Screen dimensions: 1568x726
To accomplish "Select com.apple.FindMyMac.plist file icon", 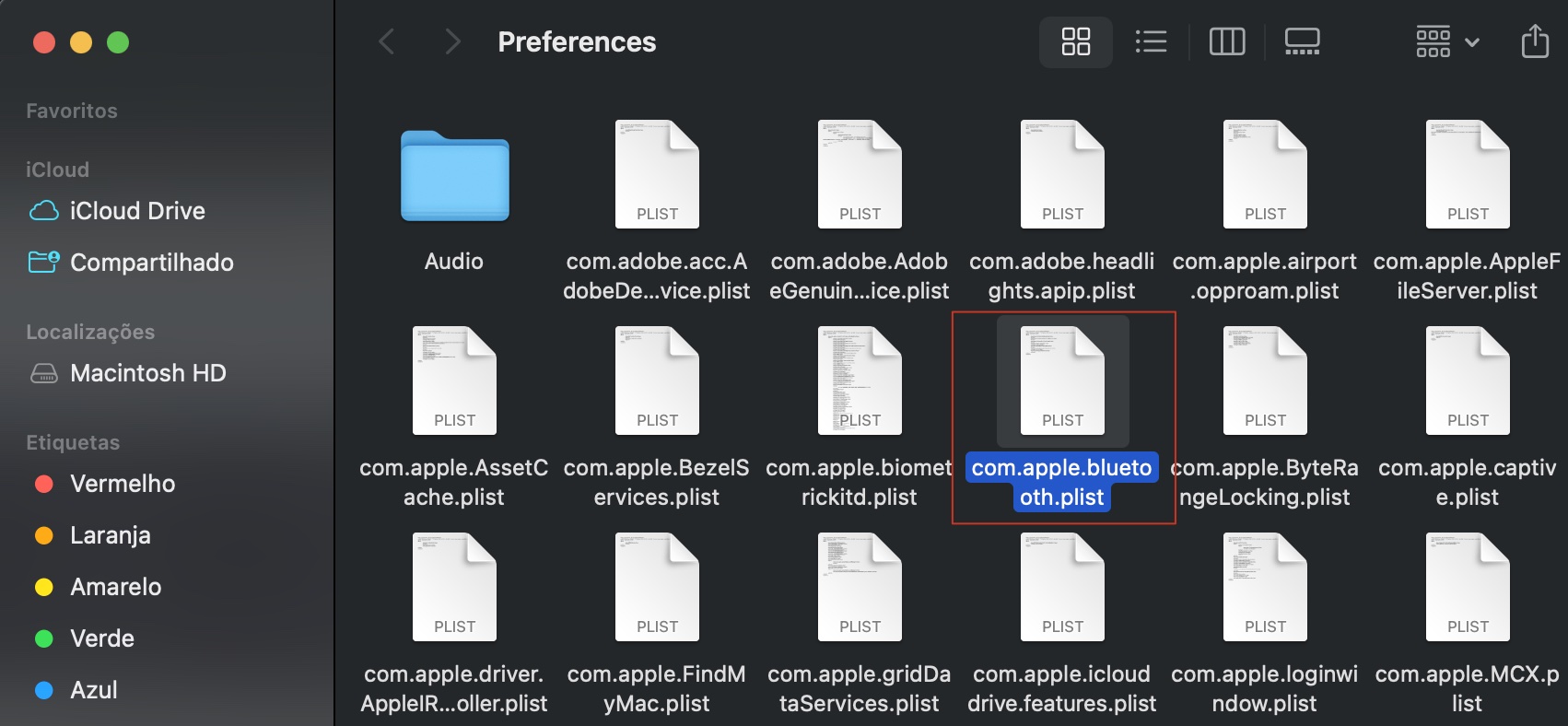I will 657,587.
